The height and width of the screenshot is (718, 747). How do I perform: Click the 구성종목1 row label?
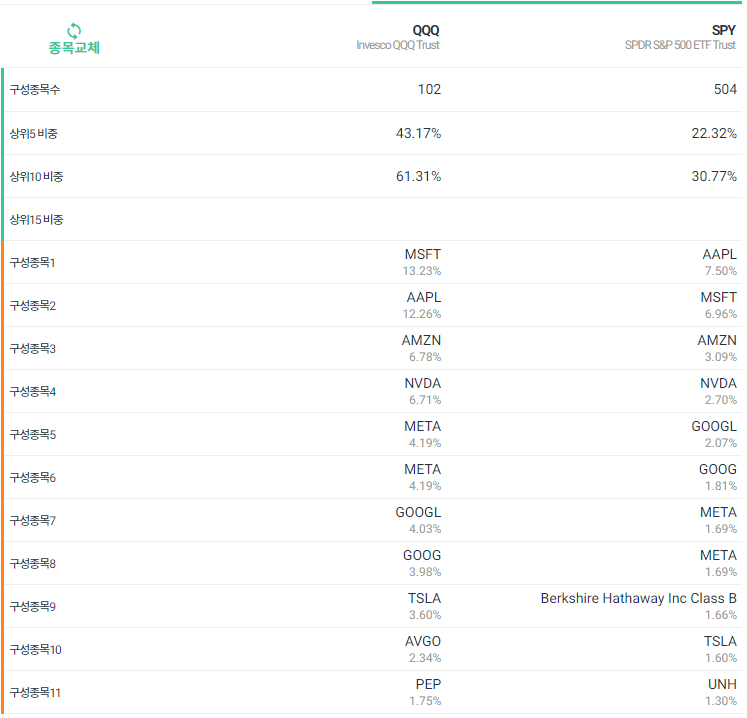click(32, 263)
